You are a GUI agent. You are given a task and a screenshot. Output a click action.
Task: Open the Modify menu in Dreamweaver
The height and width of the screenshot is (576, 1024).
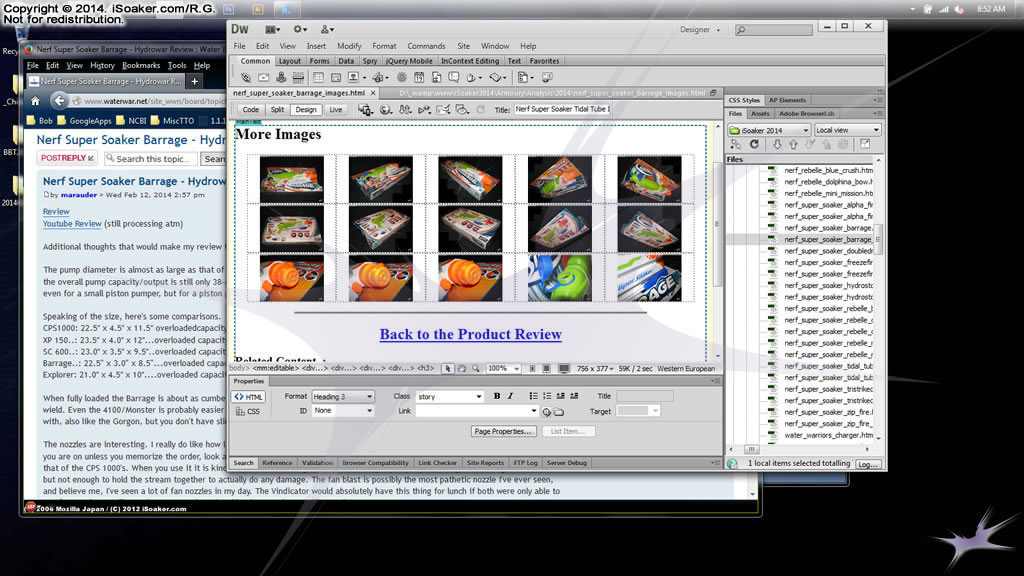pyautogui.click(x=349, y=46)
